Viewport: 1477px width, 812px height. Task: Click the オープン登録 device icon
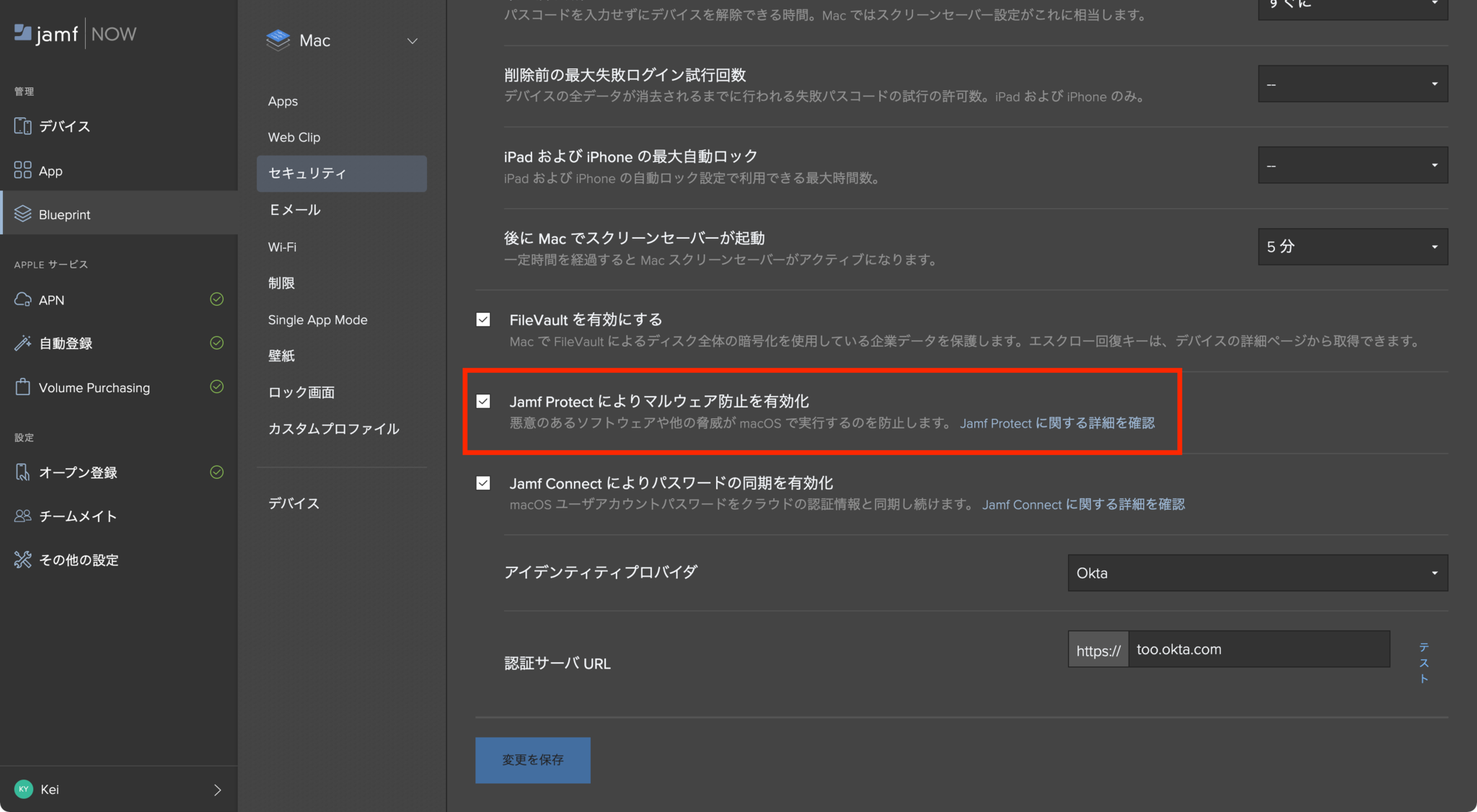pyautogui.click(x=22, y=472)
